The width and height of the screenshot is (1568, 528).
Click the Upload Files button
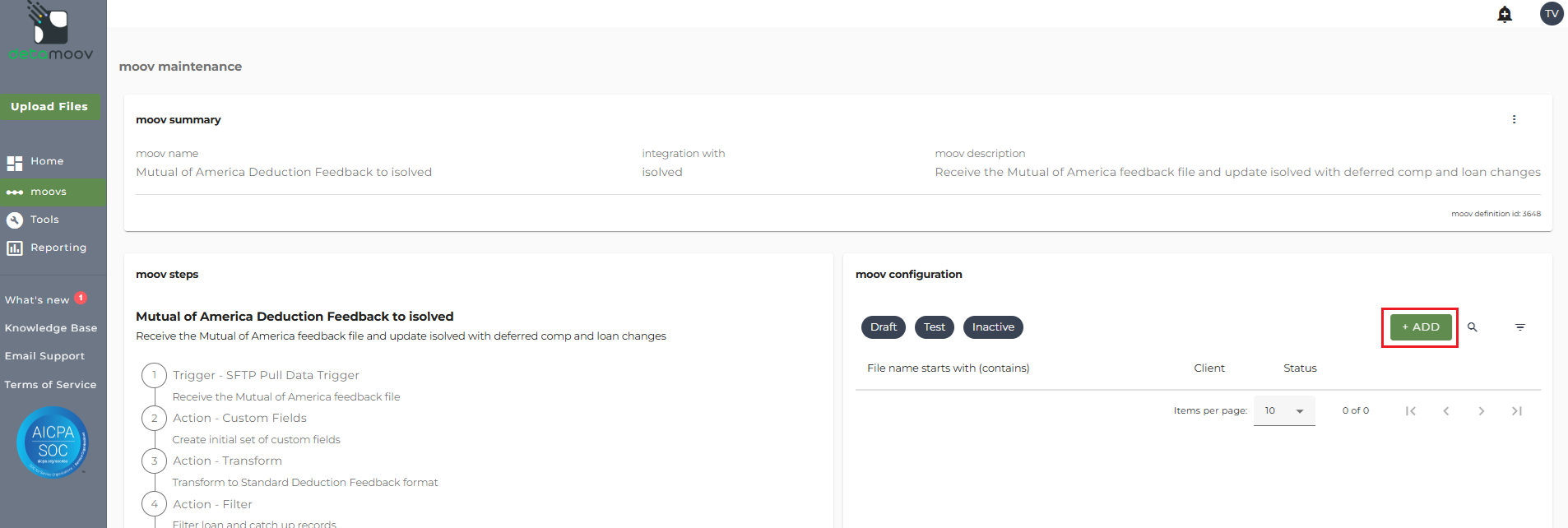tap(49, 107)
